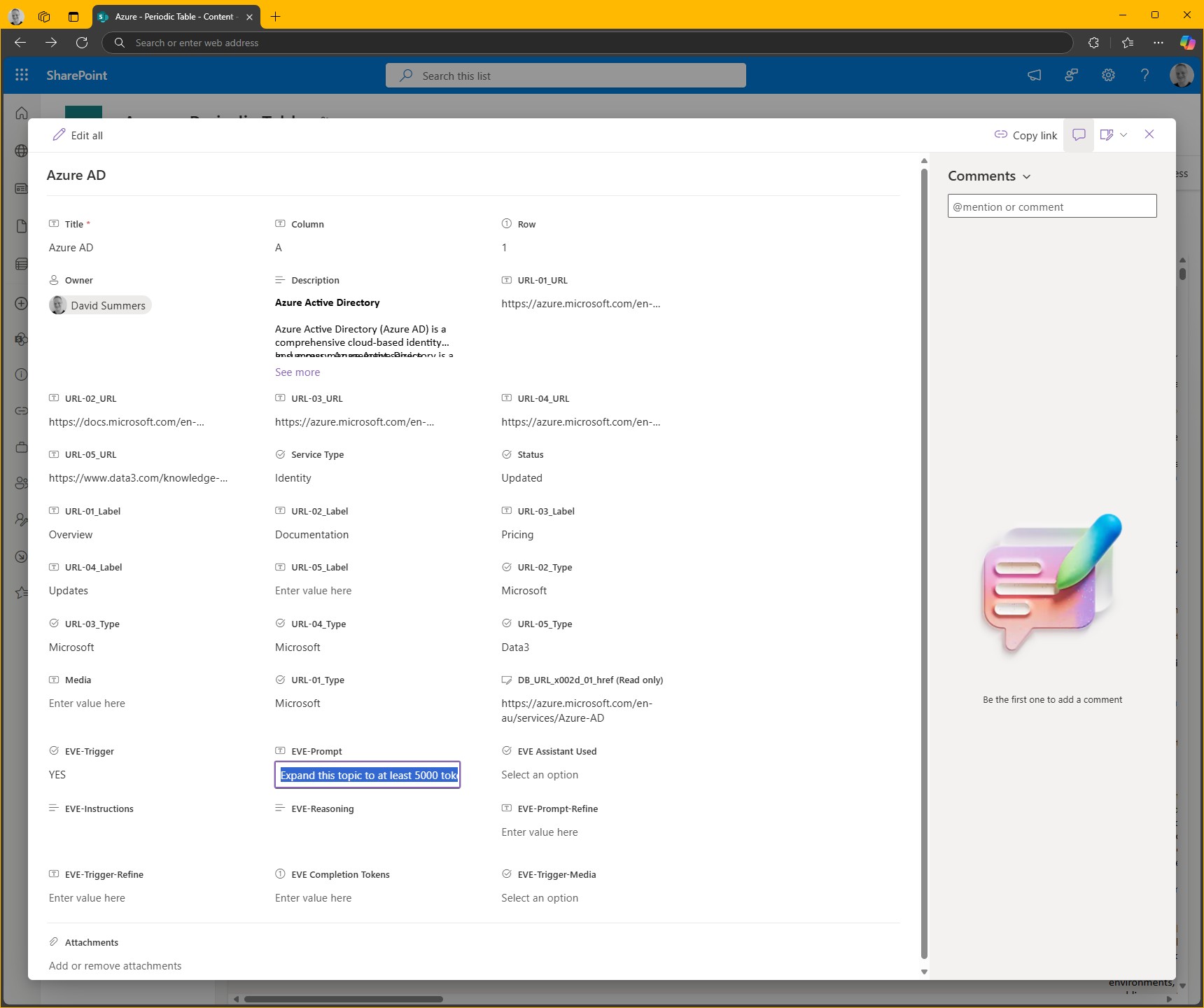The width and height of the screenshot is (1204, 1008).
Task: Click the David Summers owner chip
Action: (99, 305)
